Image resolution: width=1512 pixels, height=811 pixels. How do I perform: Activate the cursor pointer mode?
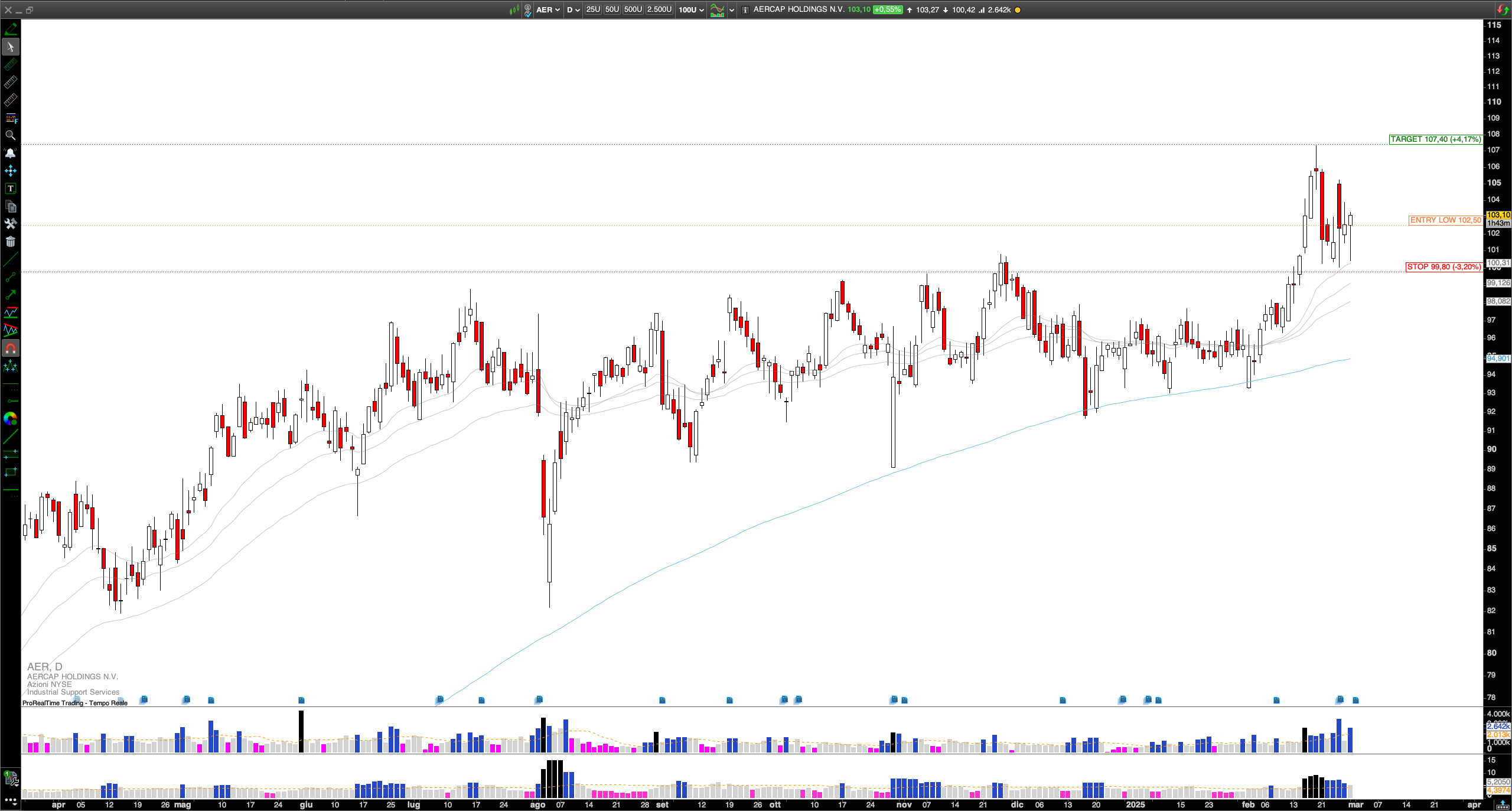point(10,47)
